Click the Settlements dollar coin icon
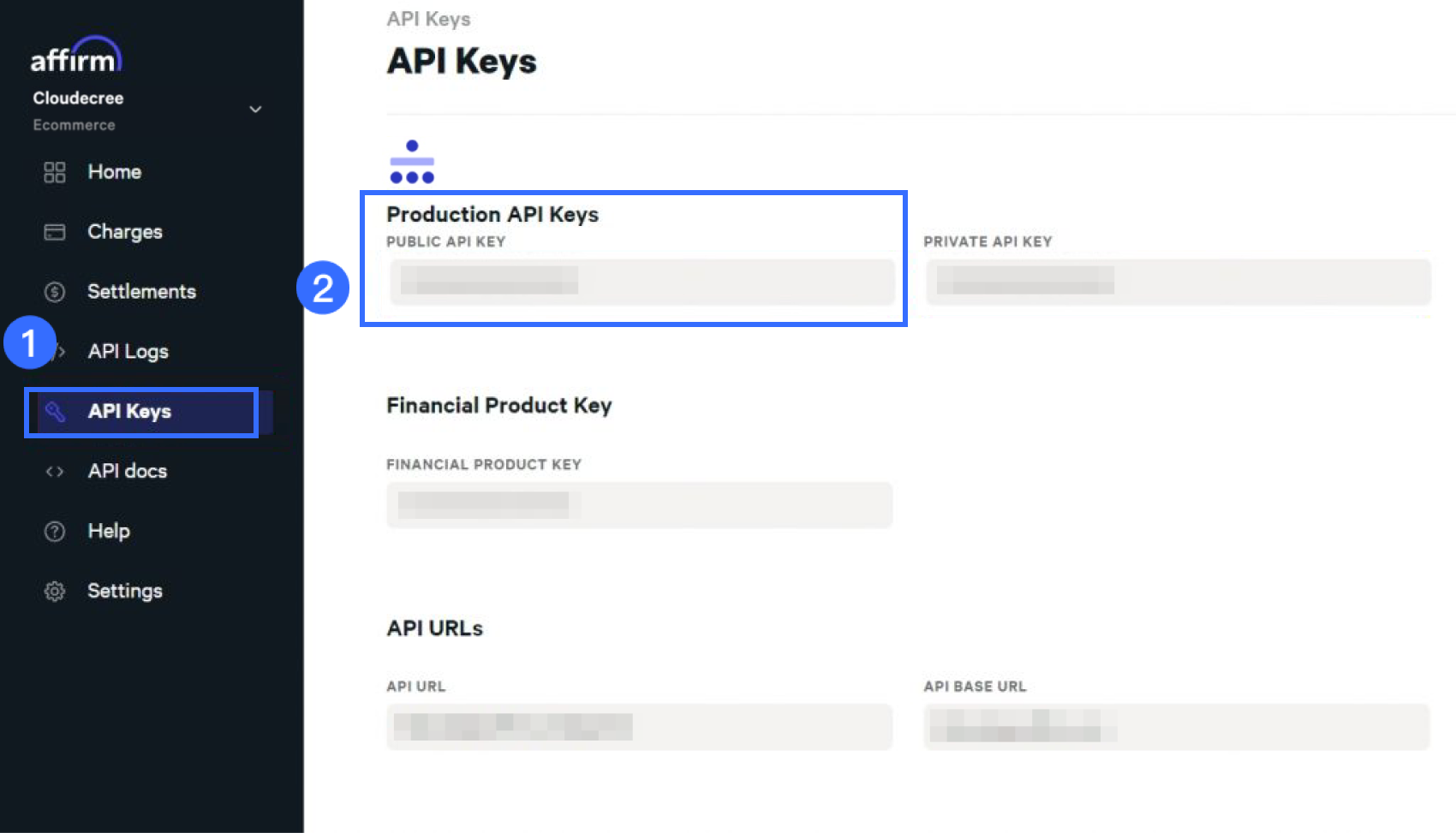Viewport: 1456px width, 833px height. pyautogui.click(x=55, y=292)
